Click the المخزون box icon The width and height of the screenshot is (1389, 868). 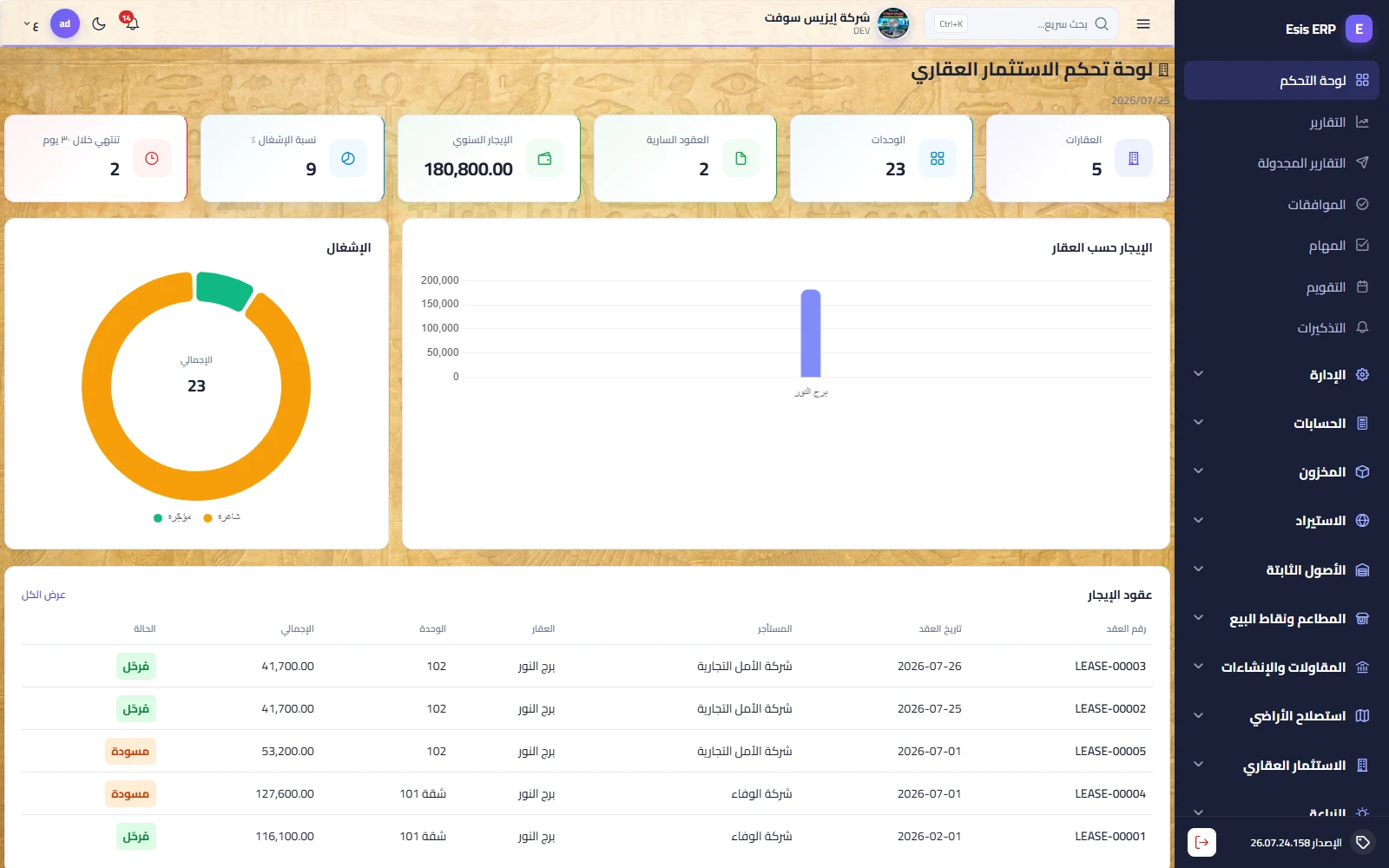coord(1362,471)
